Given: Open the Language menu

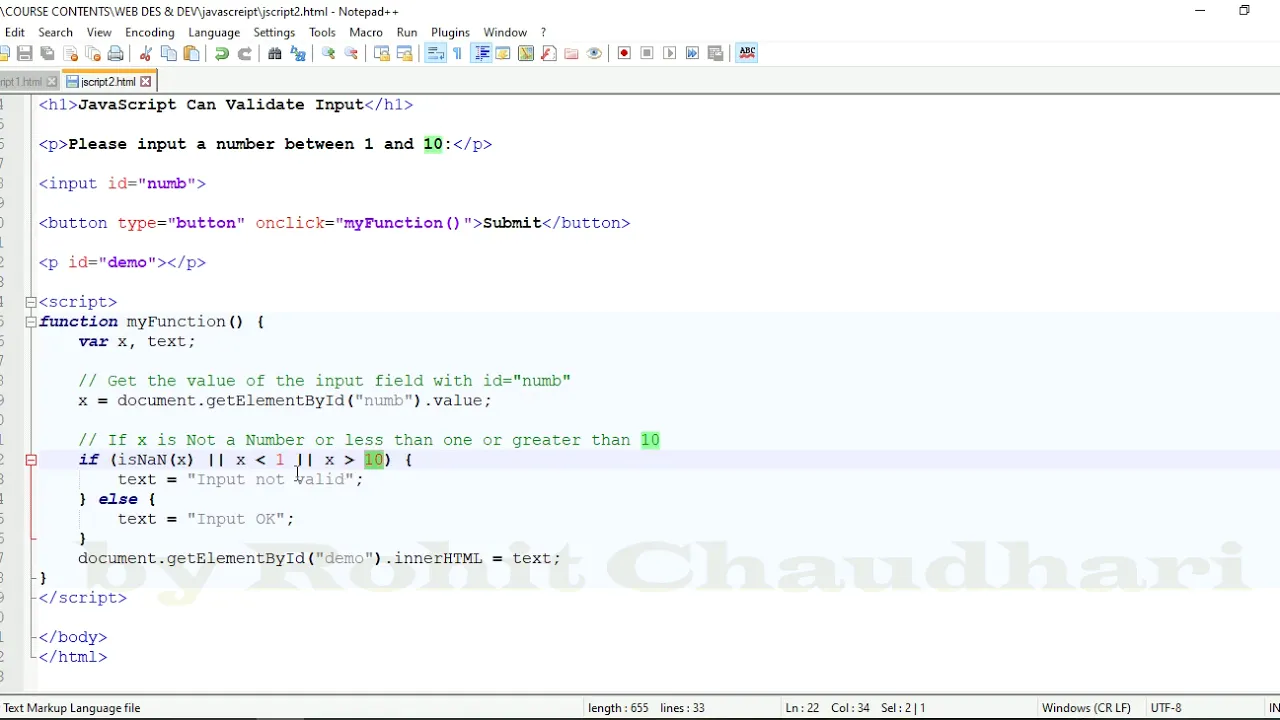Looking at the screenshot, I should pyautogui.click(x=214, y=32).
